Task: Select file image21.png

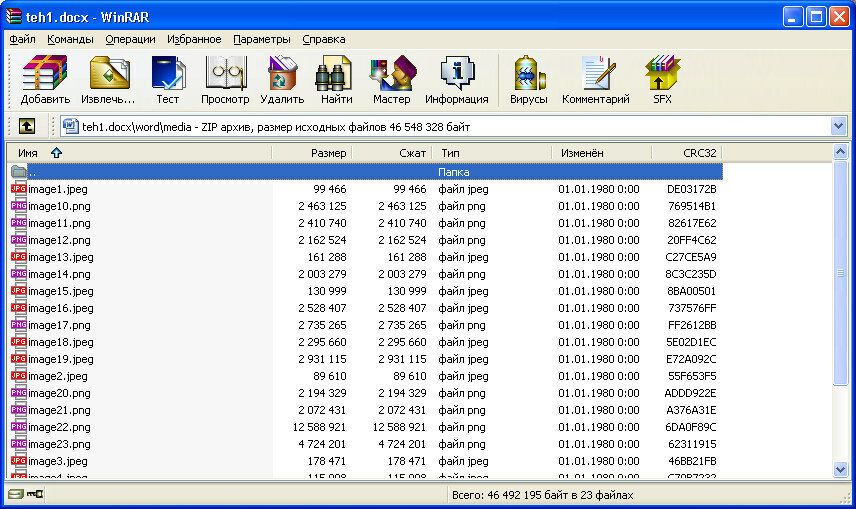Action: pos(60,410)
